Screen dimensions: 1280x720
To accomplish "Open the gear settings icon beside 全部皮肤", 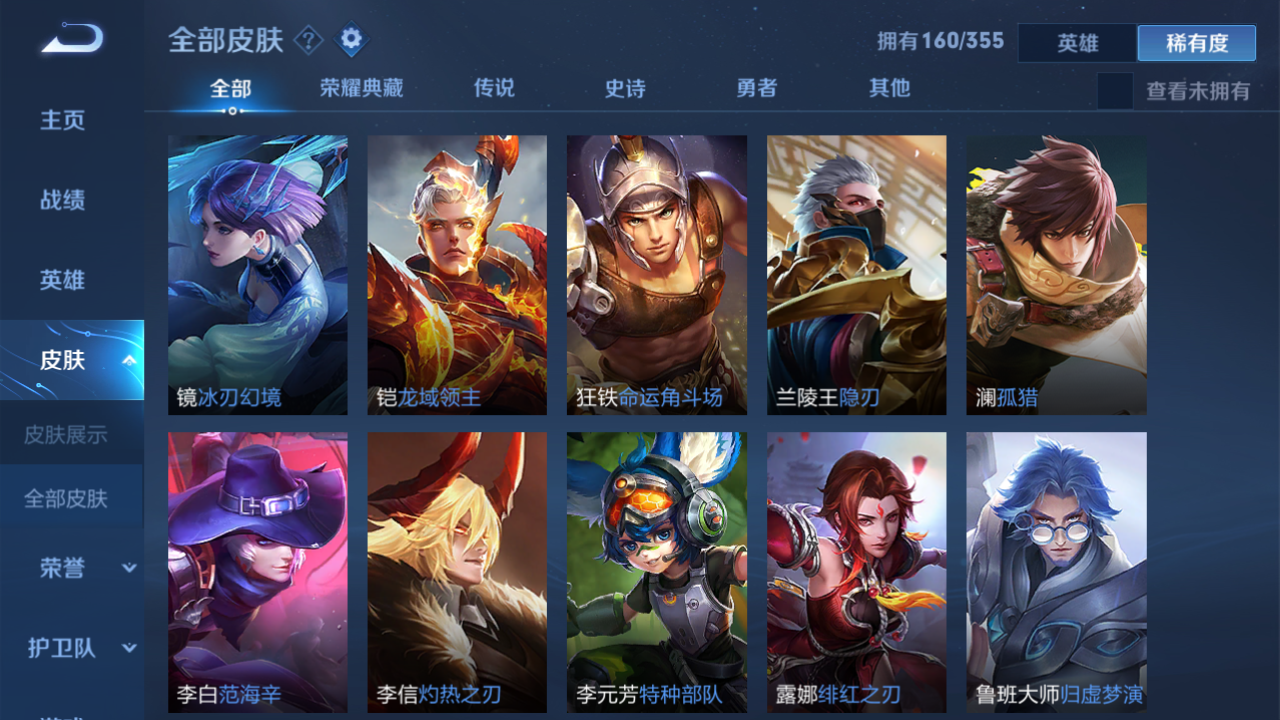I will (x=350, y=41).
